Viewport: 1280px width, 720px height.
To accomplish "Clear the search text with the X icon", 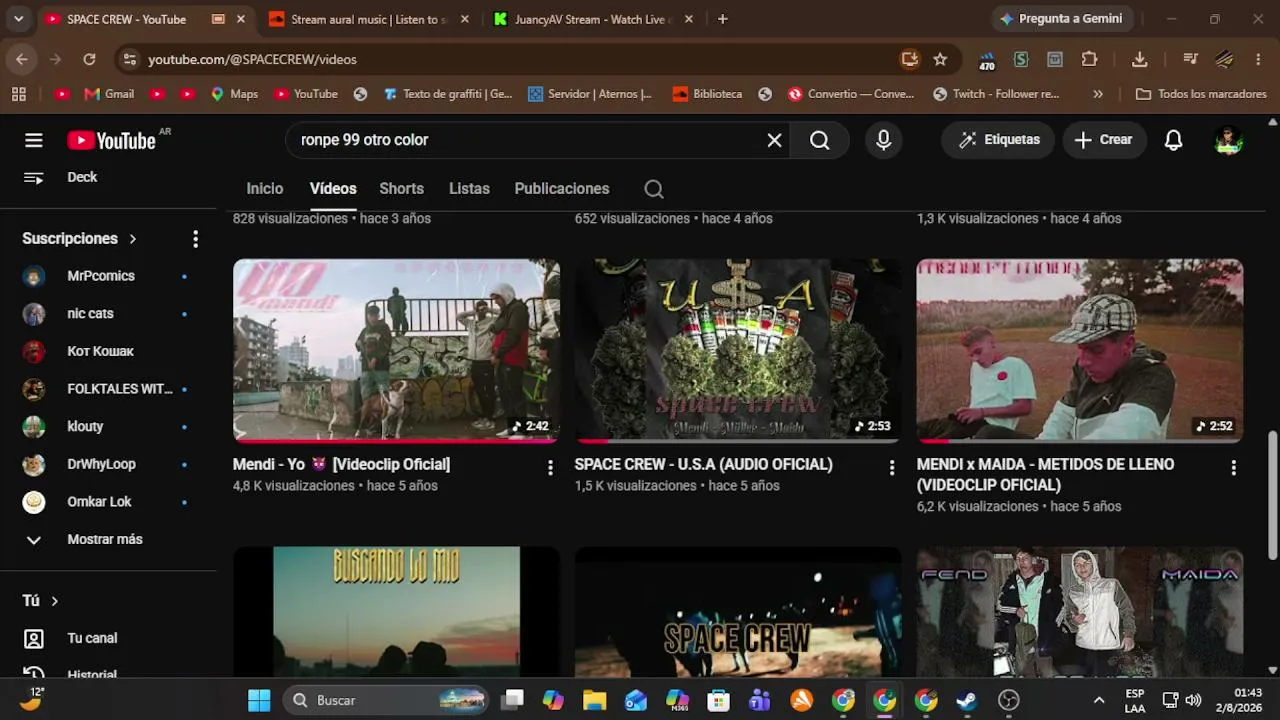I will click(774, 140).
